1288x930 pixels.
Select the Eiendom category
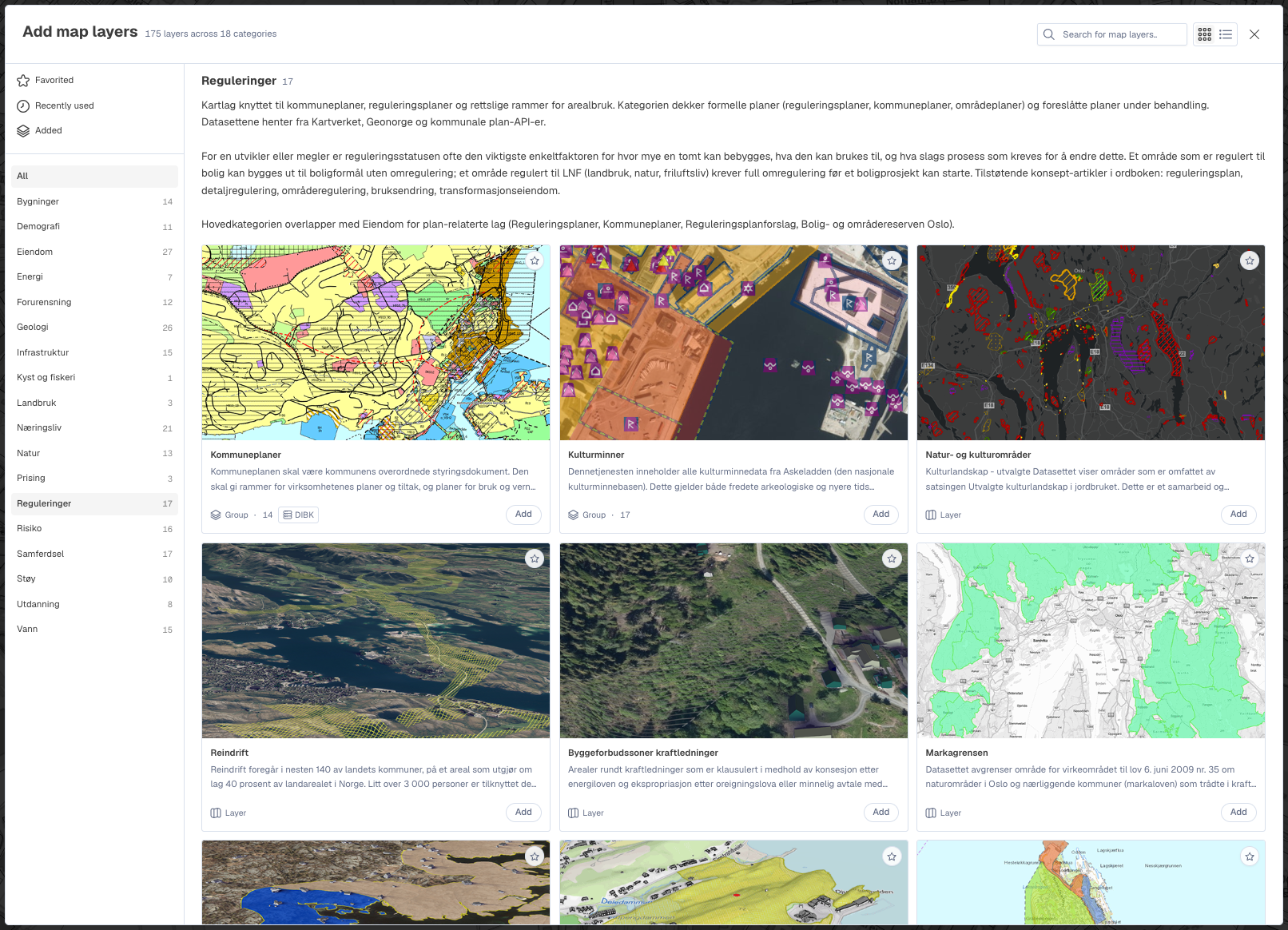94,252
